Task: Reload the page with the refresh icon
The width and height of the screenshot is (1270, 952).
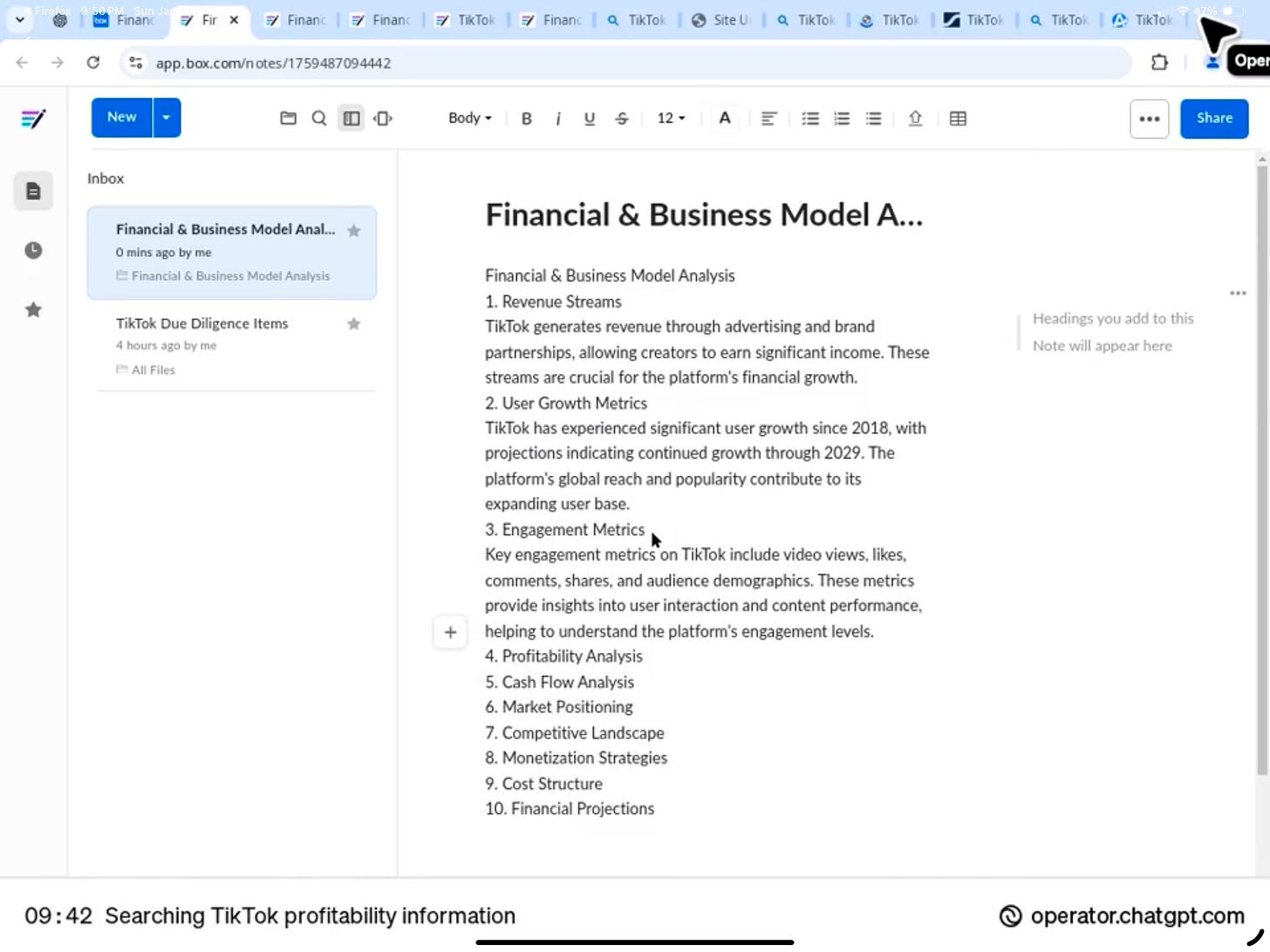Action: point(93,63)
